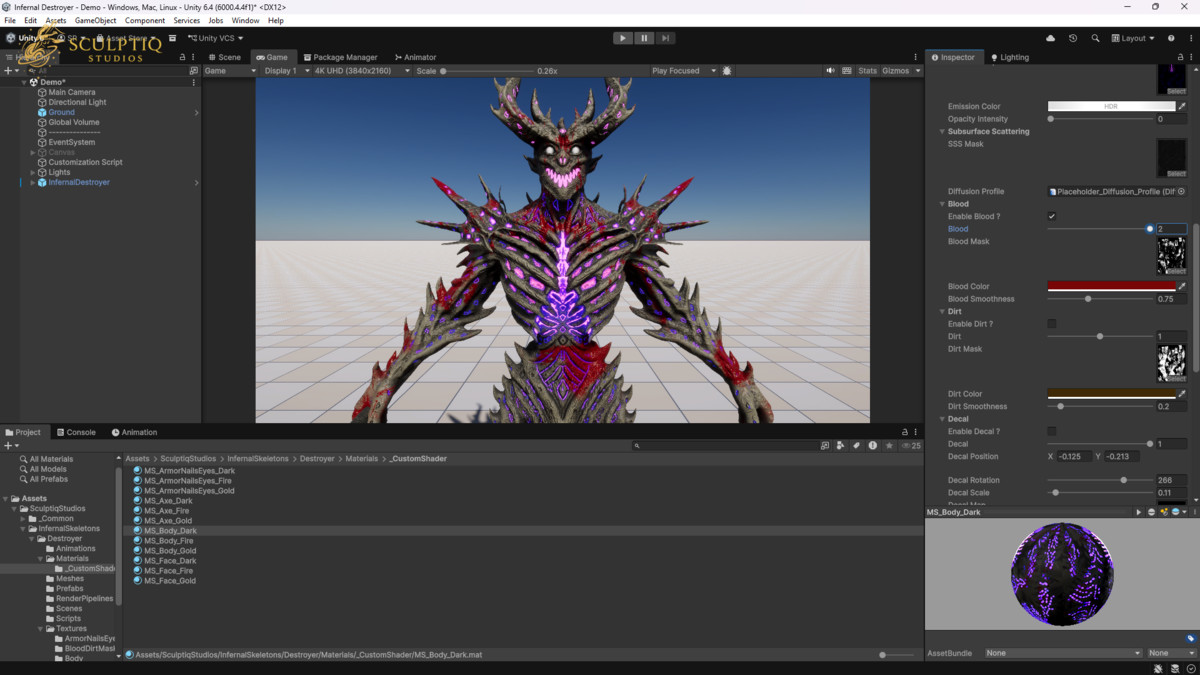
Task: Open the Play Focused dropdown
Action: (684, 71)
